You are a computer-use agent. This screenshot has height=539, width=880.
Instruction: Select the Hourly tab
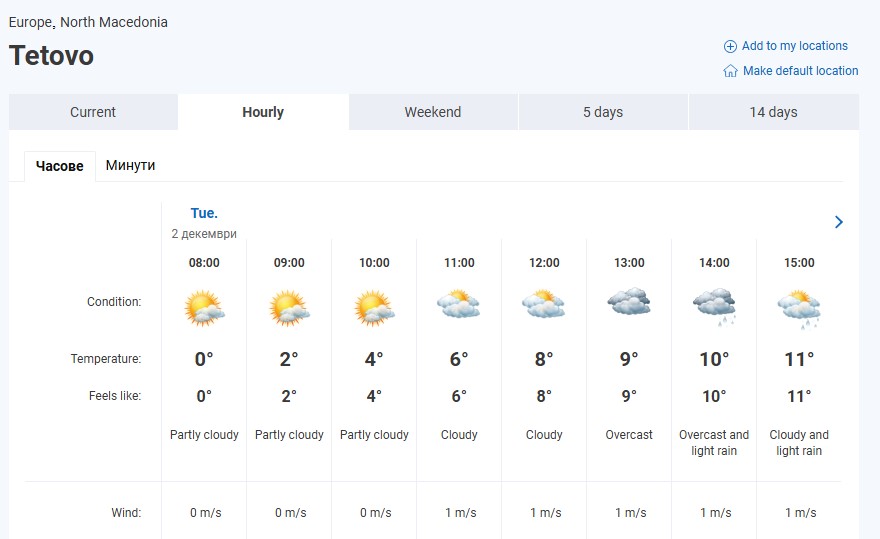pyautogui.click(x=263, y=112)
